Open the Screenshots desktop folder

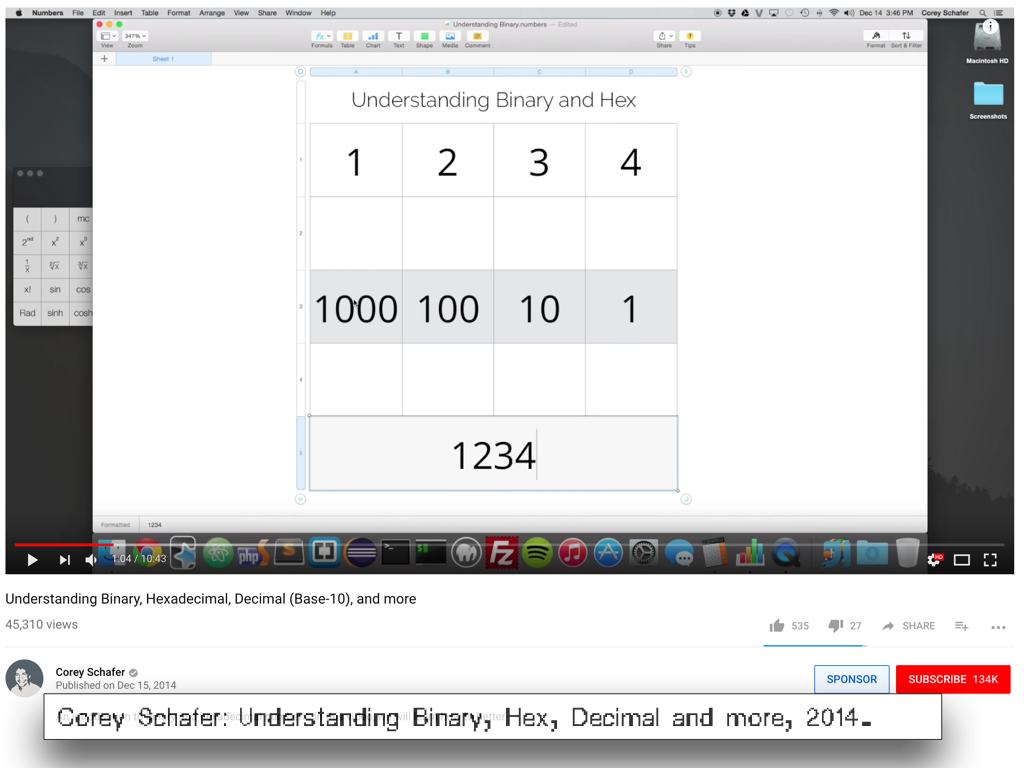[x=988, y=99]
